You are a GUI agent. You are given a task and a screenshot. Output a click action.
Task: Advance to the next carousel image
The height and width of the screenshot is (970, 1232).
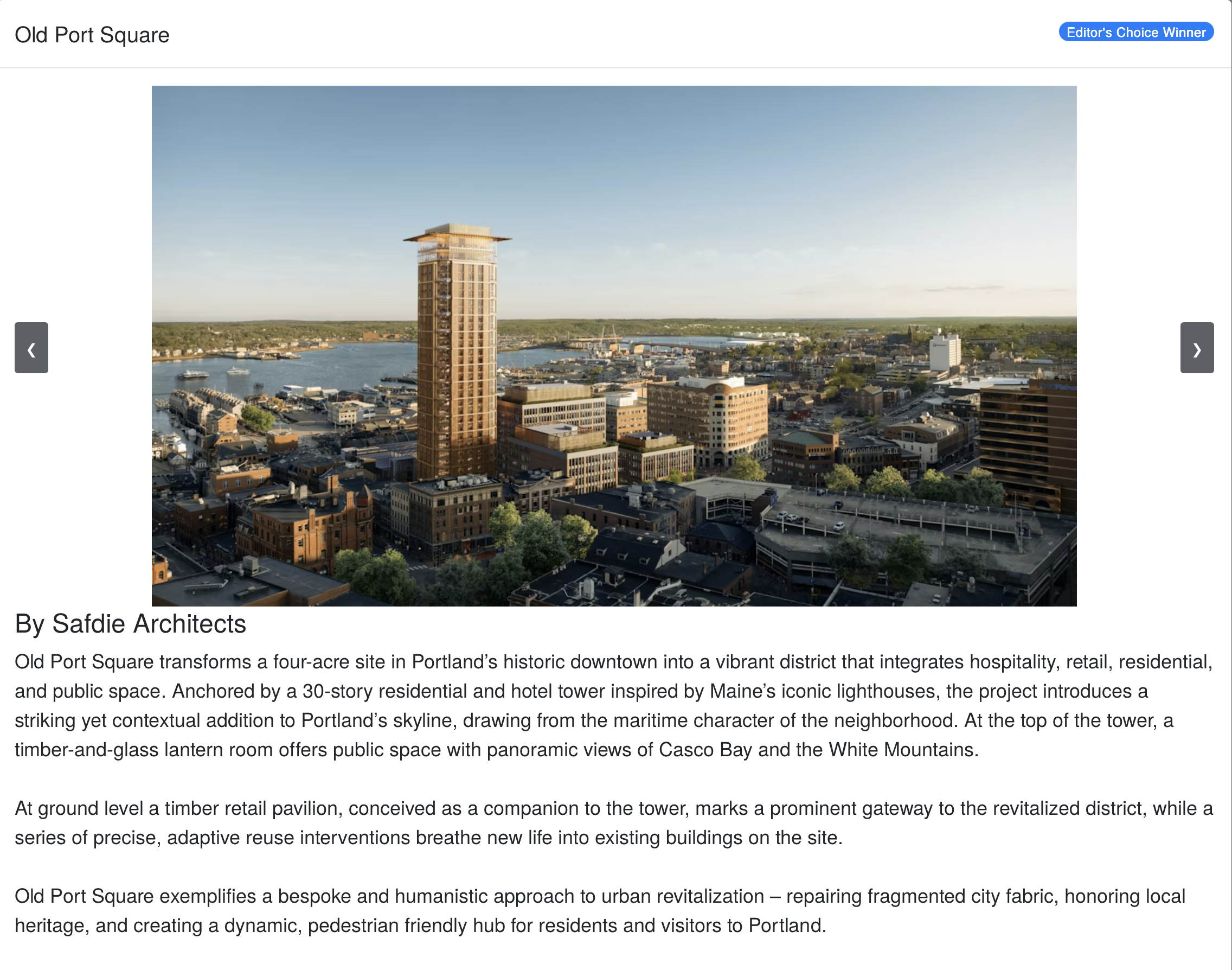(1196, 348)
